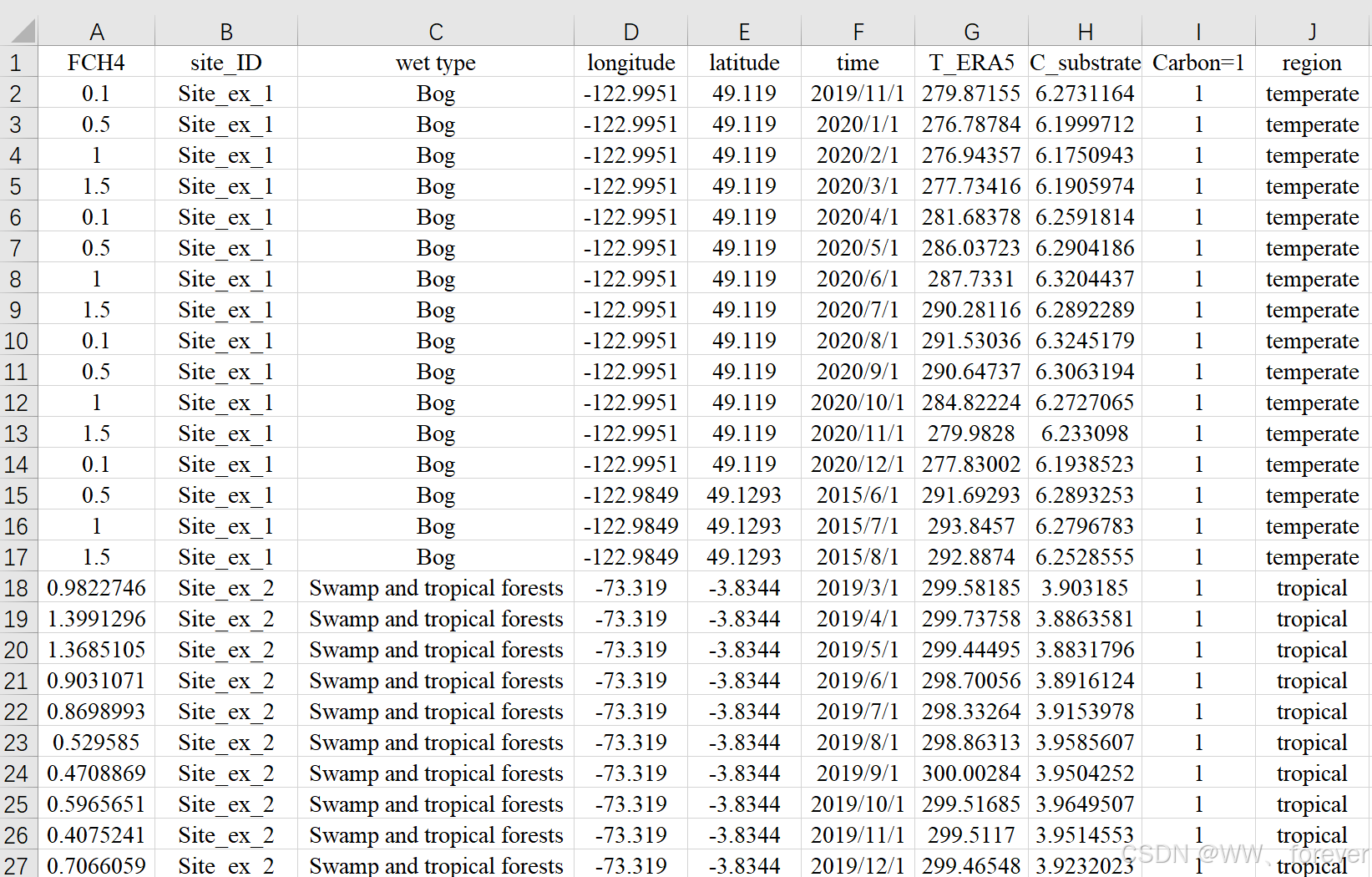Click the wet type header cell
The width and height of the screenshot is (1372, 877).
click(436, 62)
